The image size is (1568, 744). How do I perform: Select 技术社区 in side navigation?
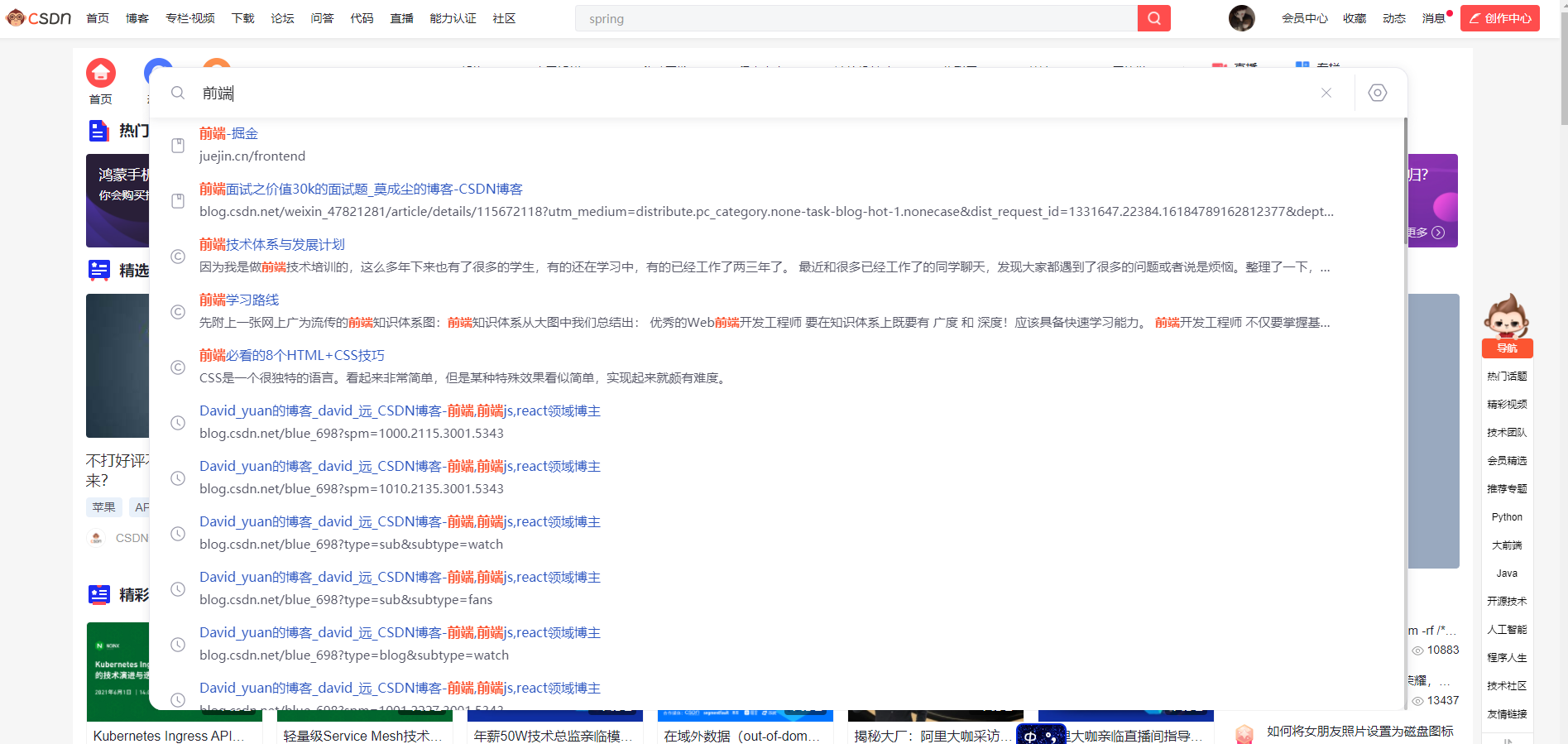pyautogui.click(x=1507, y=686)
